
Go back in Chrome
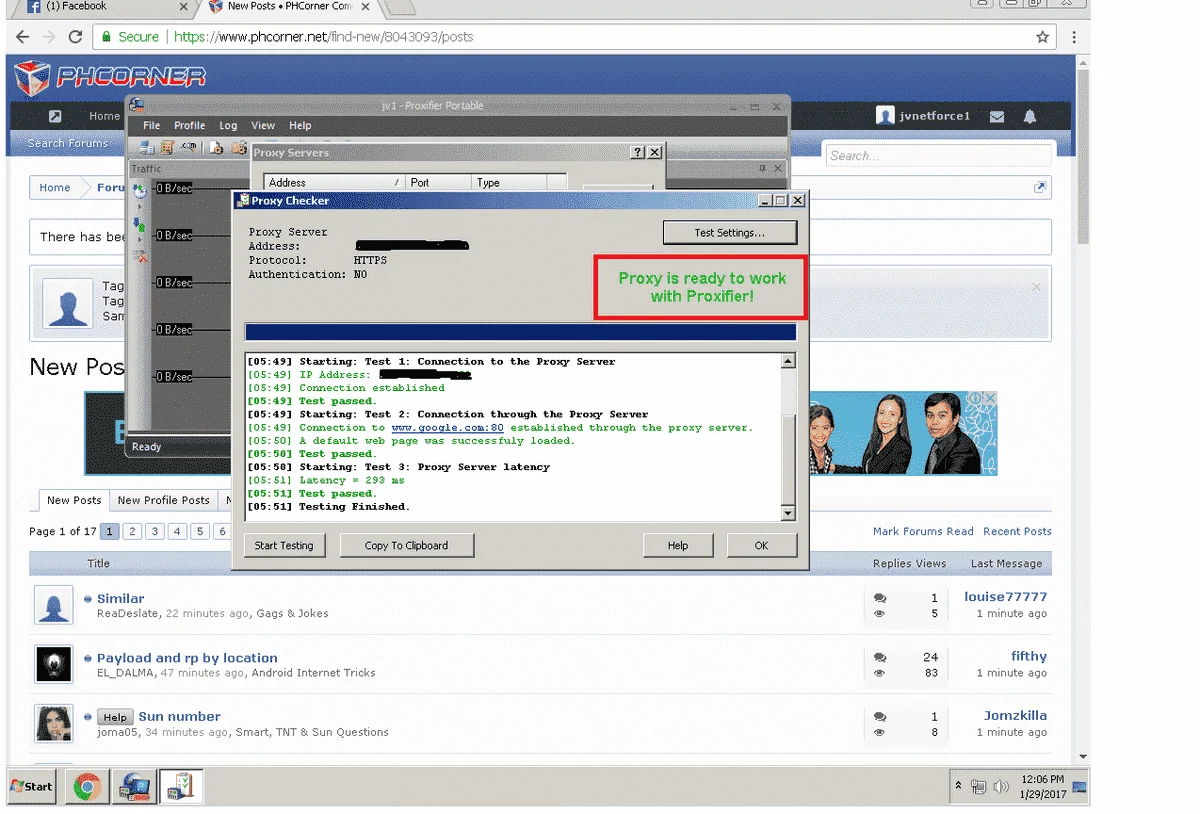23,37
